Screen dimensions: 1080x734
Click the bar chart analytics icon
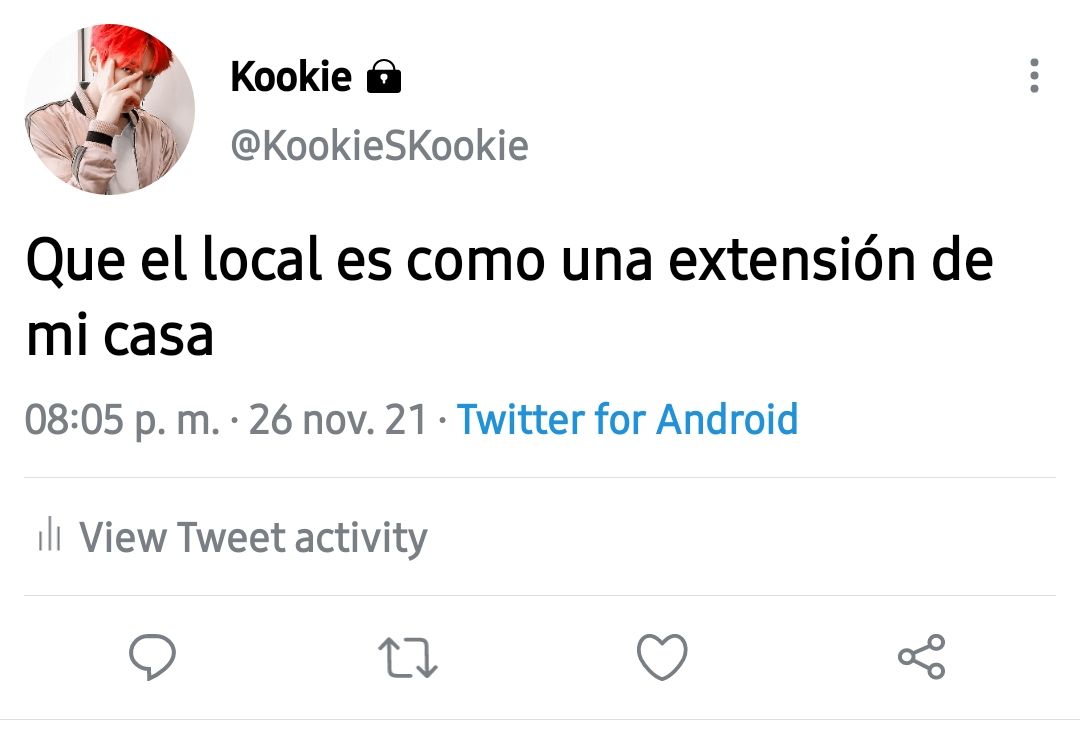(x=50, y=534)
